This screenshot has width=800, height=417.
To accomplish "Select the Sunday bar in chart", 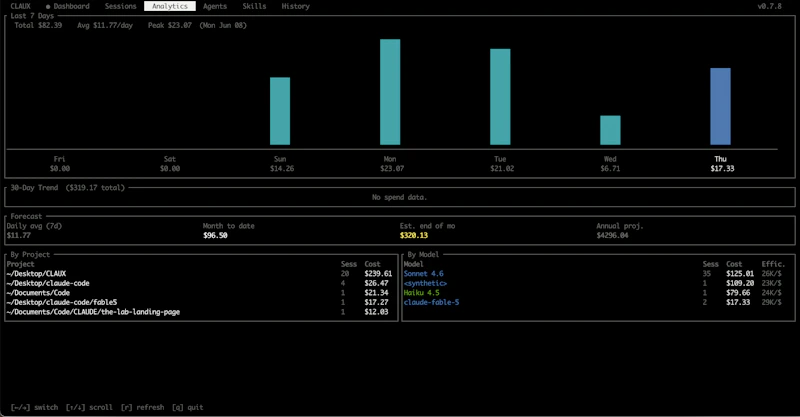I will [x=280, y=111].
